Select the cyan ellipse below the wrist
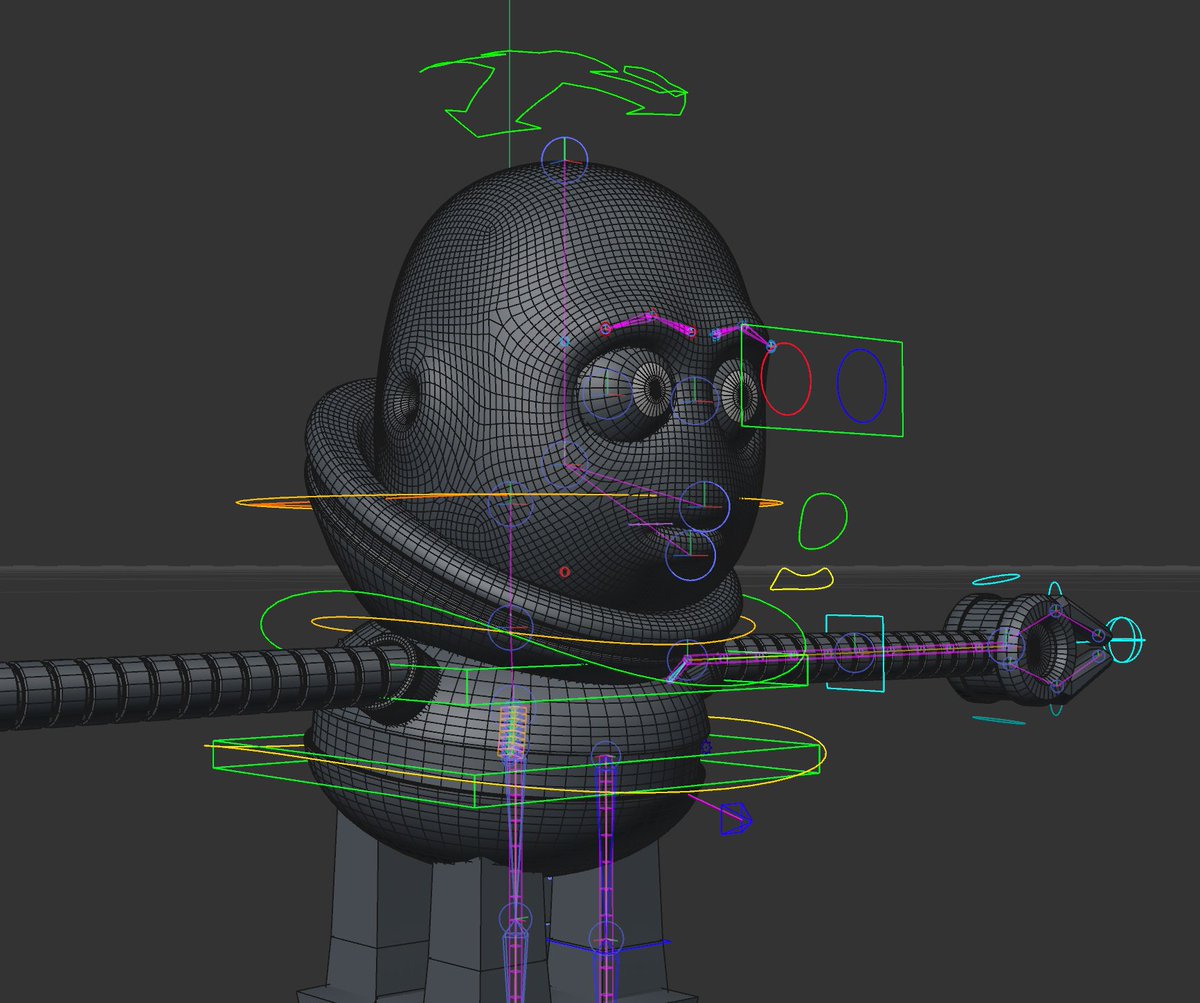 pyautogui.click(x=998, y=720)
